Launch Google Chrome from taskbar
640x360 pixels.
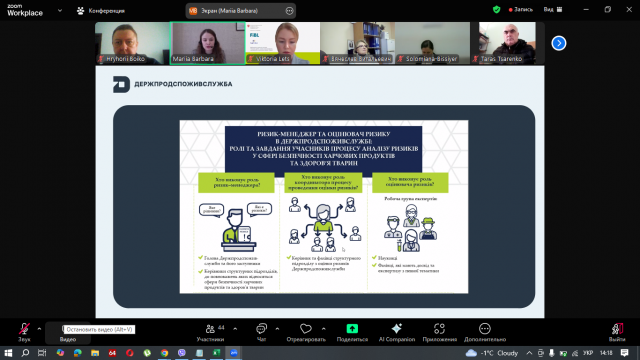164,353
